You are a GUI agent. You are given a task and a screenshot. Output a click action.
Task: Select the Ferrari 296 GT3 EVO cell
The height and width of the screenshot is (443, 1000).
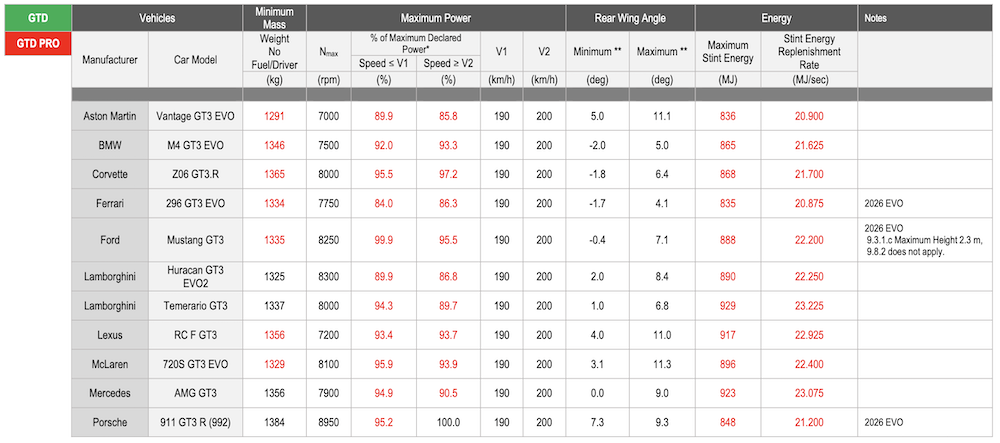[195, 203]
